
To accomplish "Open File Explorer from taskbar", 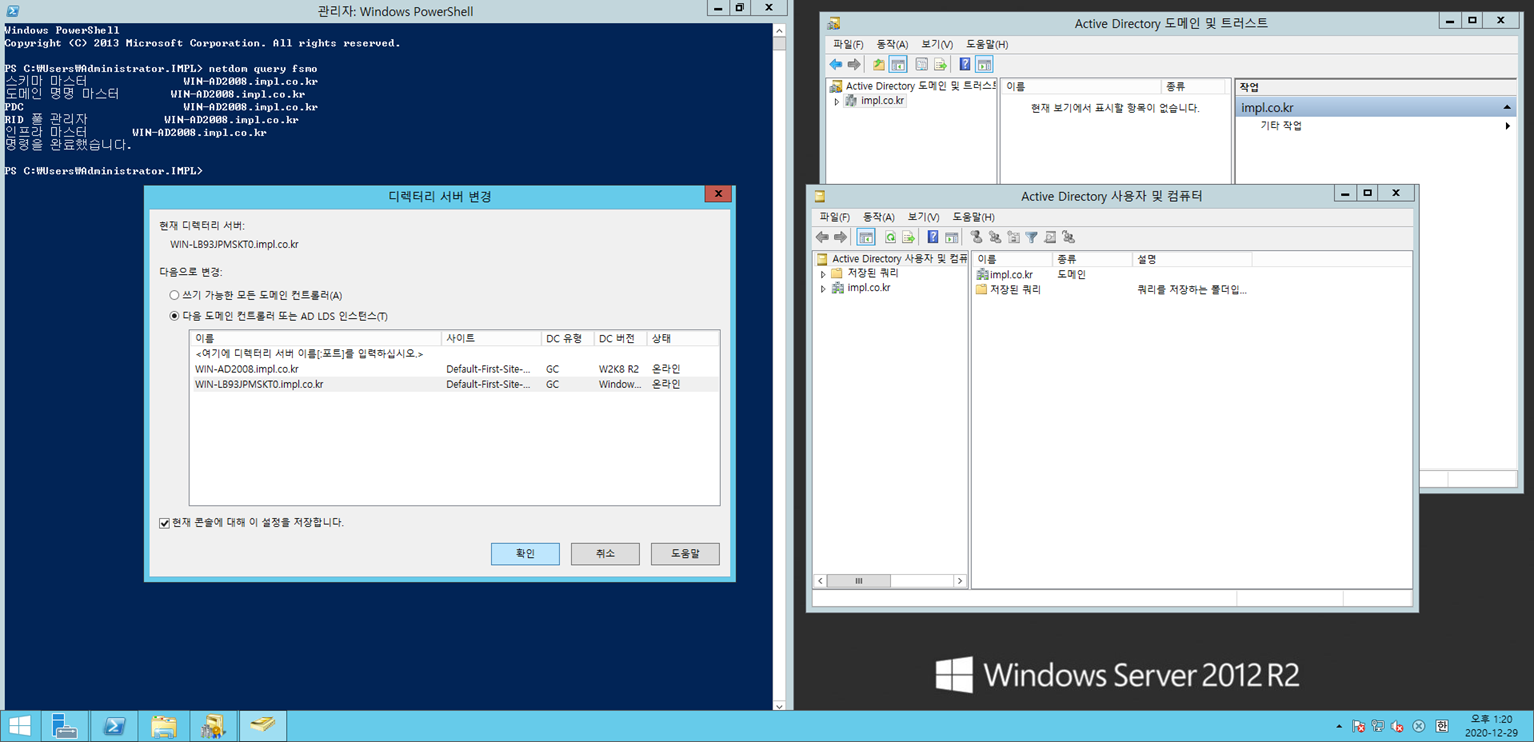I will coord(164,726).
